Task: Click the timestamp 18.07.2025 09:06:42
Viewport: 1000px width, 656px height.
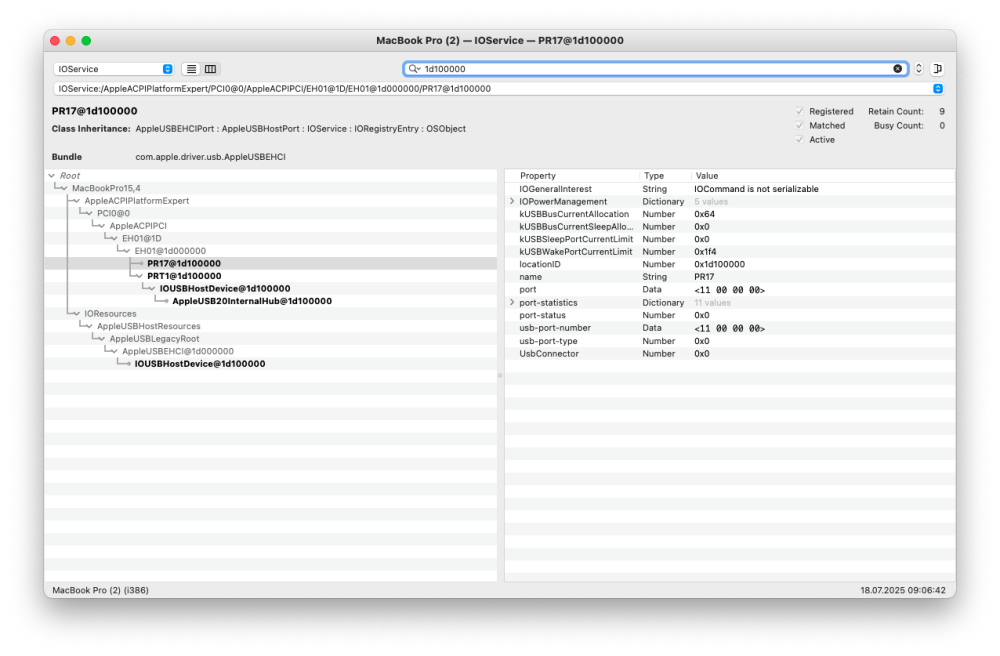Action: pos(903,590)
